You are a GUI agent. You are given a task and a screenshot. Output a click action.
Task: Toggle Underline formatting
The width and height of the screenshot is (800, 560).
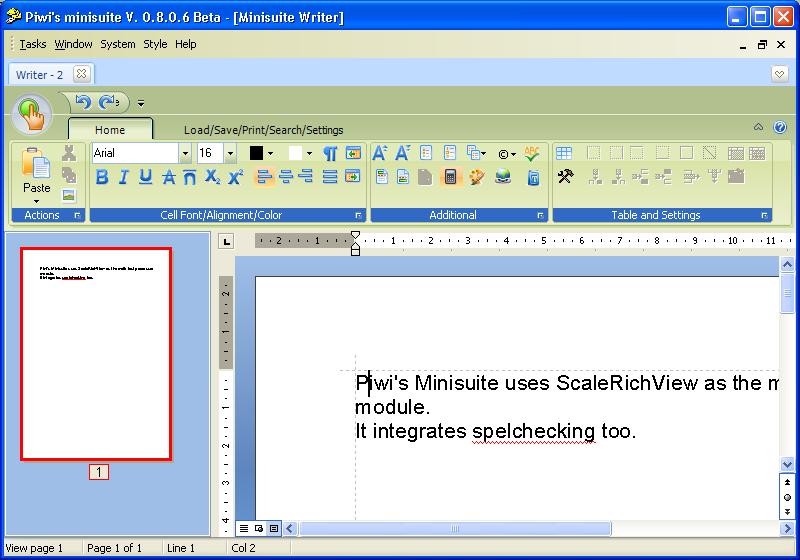[x=146, y=177]
